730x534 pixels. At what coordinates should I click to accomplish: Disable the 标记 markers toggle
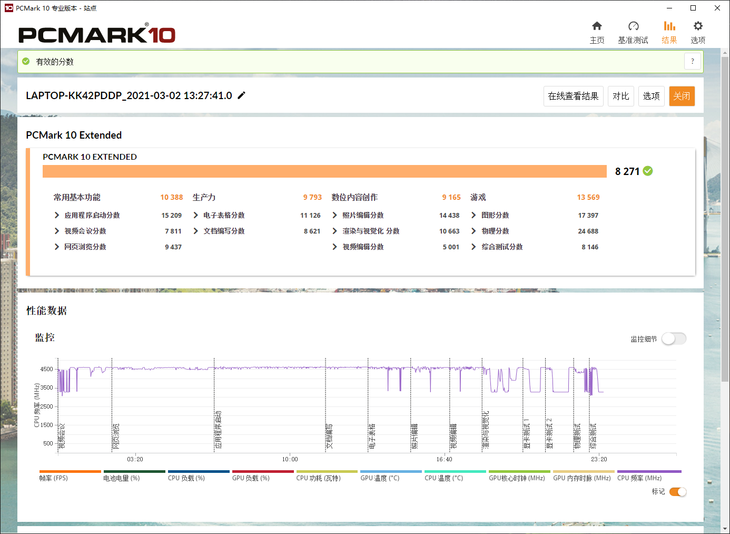point(677,492)
